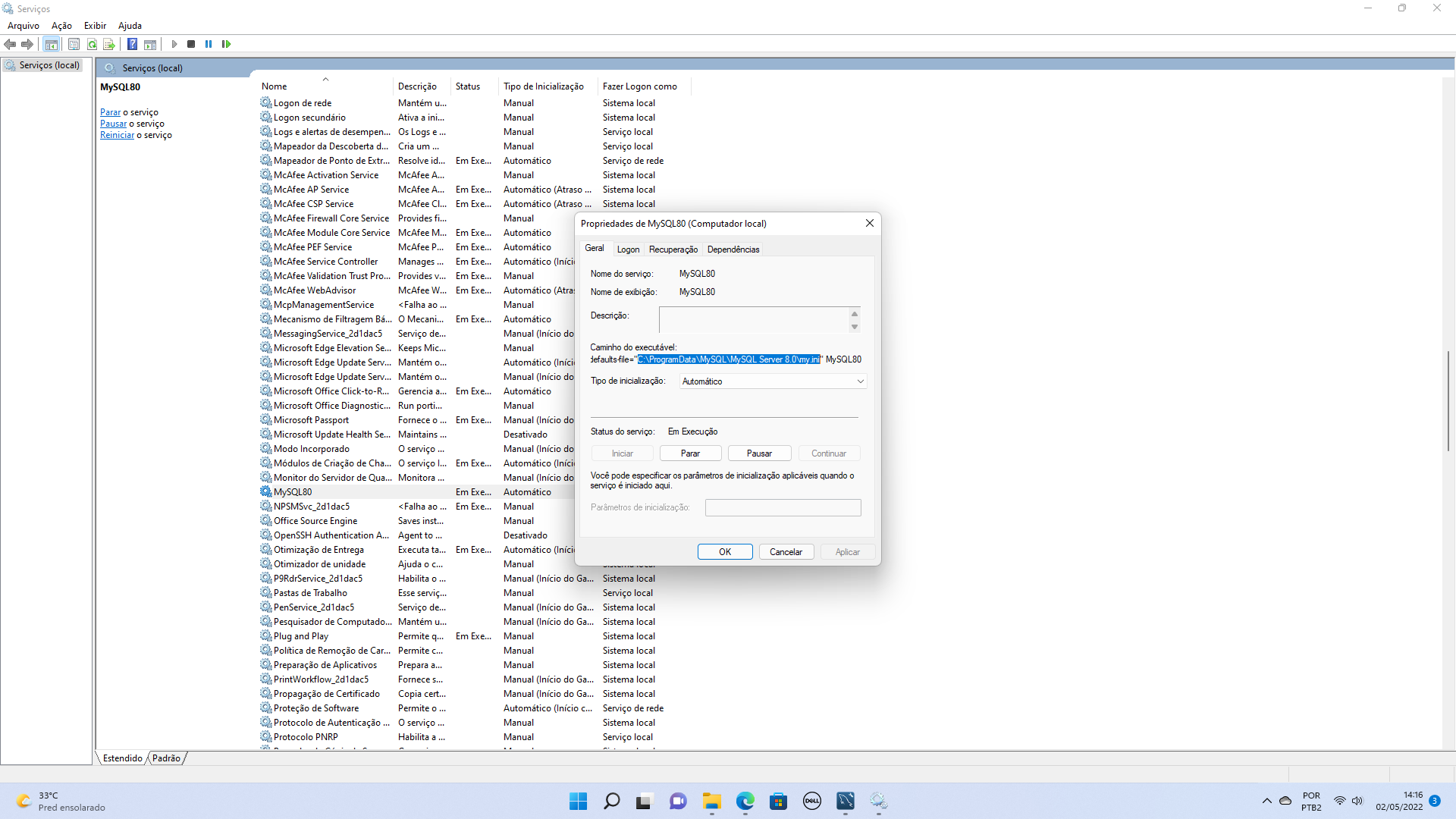1456x819 pixels.
Task: Click OK in the MySQL80 properties dialog
Action: click(725, 552)
